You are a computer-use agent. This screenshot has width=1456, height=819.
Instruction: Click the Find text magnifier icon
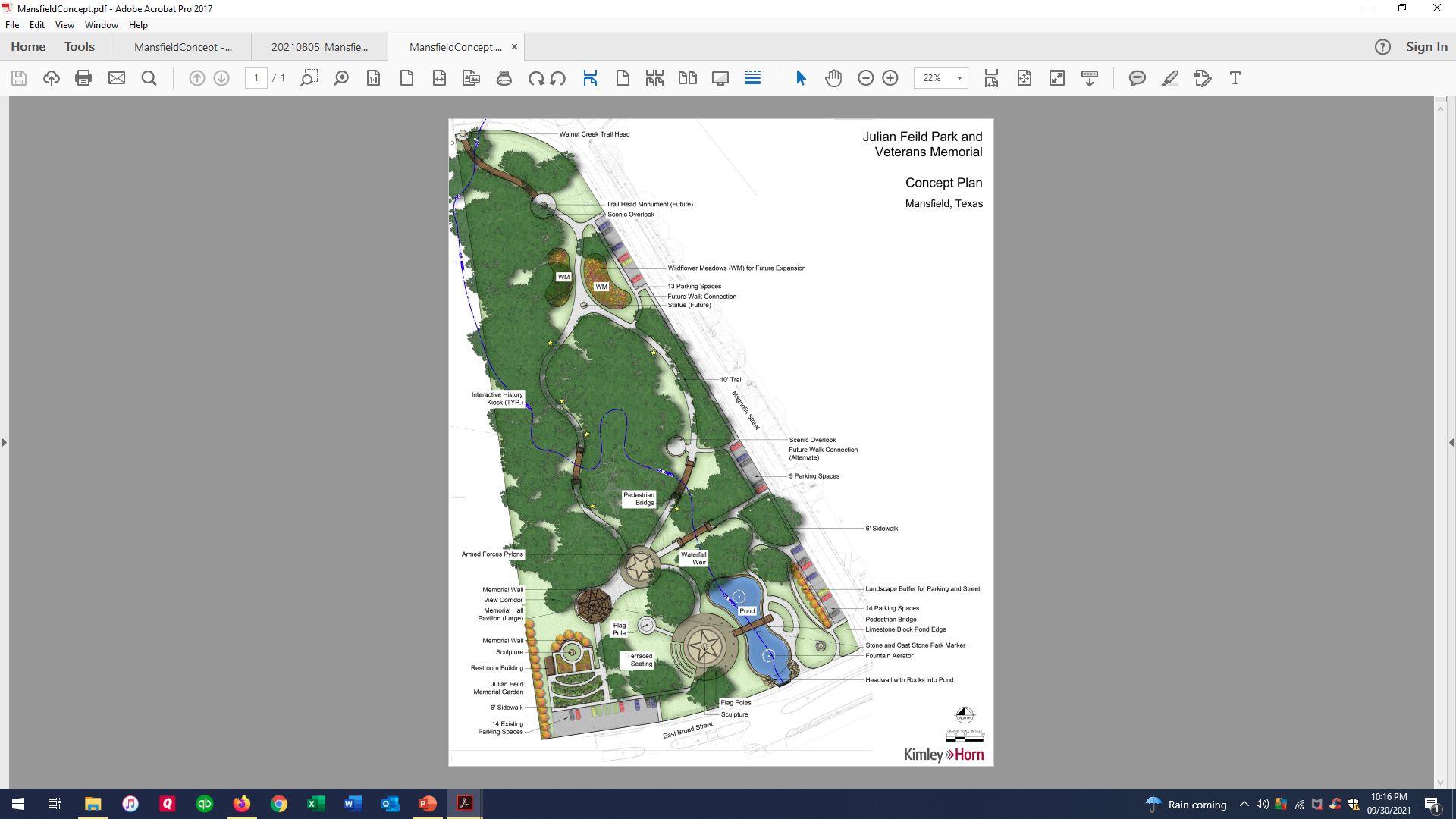[149, 78]
